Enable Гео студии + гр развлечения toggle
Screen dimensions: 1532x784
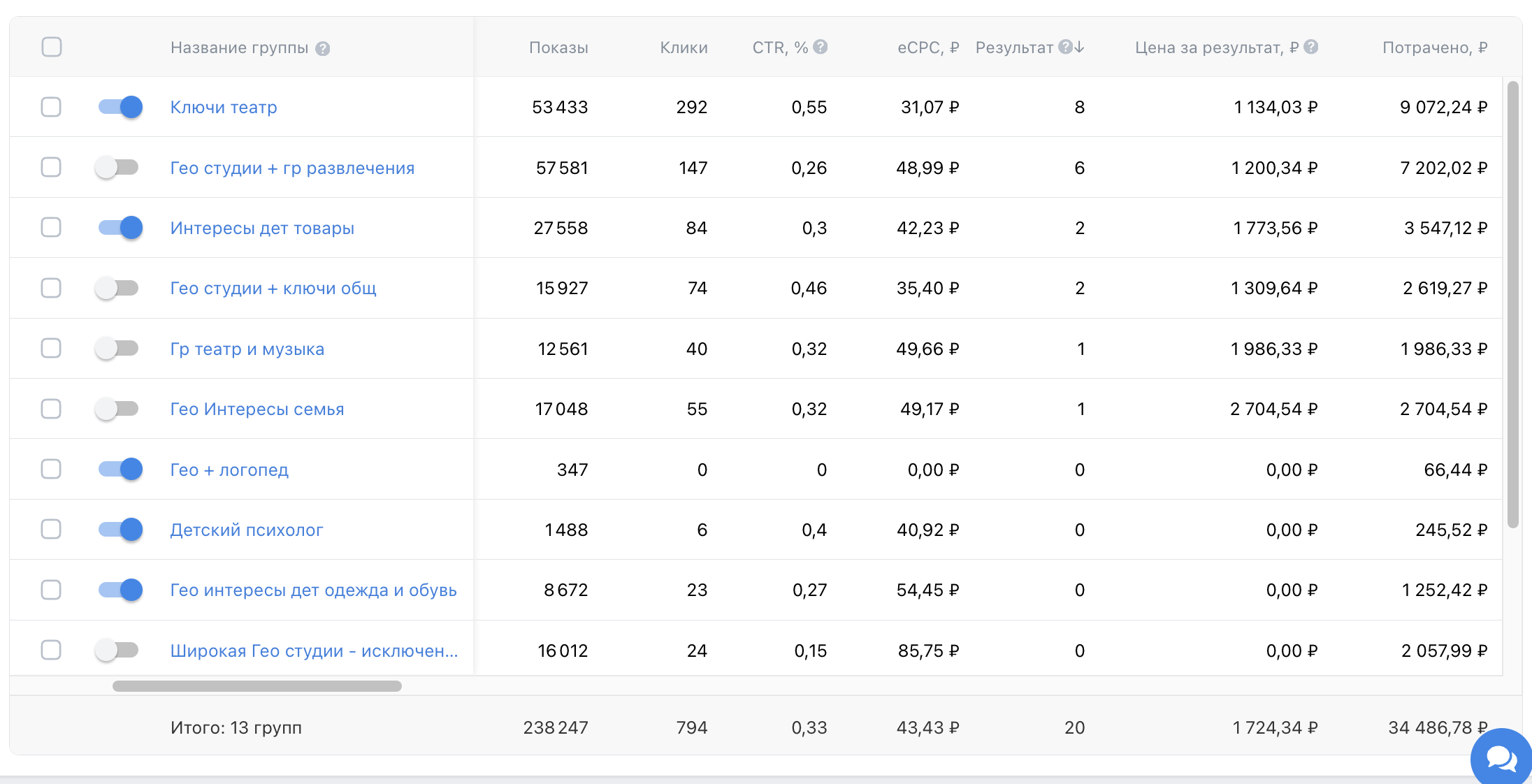[117, 168]
